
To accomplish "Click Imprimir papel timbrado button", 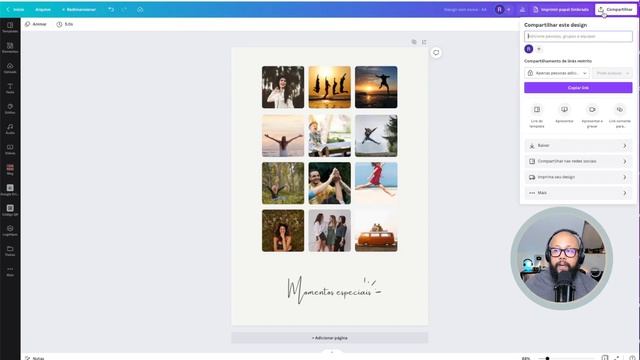I will tap(561, 9).
